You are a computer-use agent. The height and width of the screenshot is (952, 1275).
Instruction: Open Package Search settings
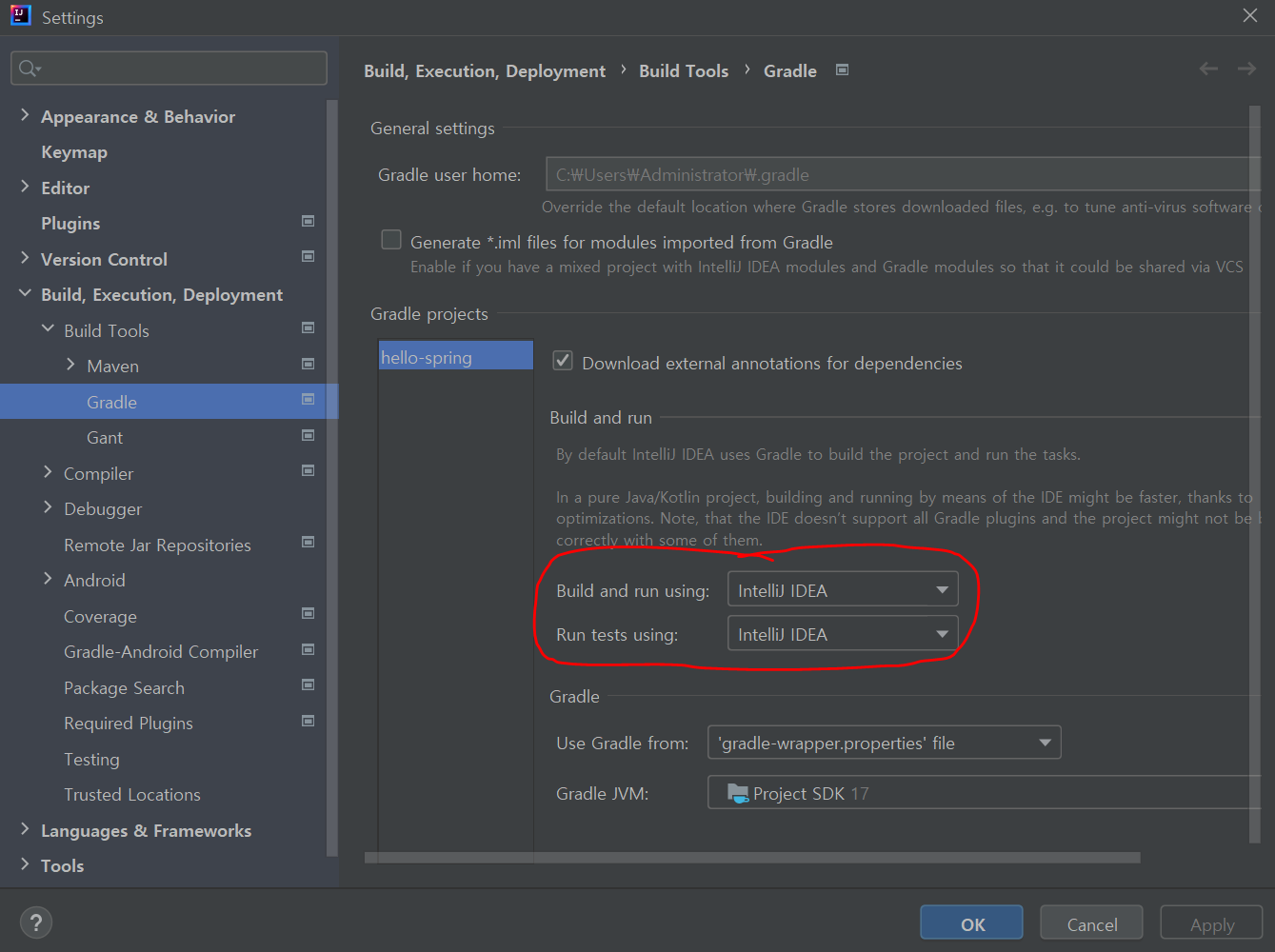click(124, 687)
